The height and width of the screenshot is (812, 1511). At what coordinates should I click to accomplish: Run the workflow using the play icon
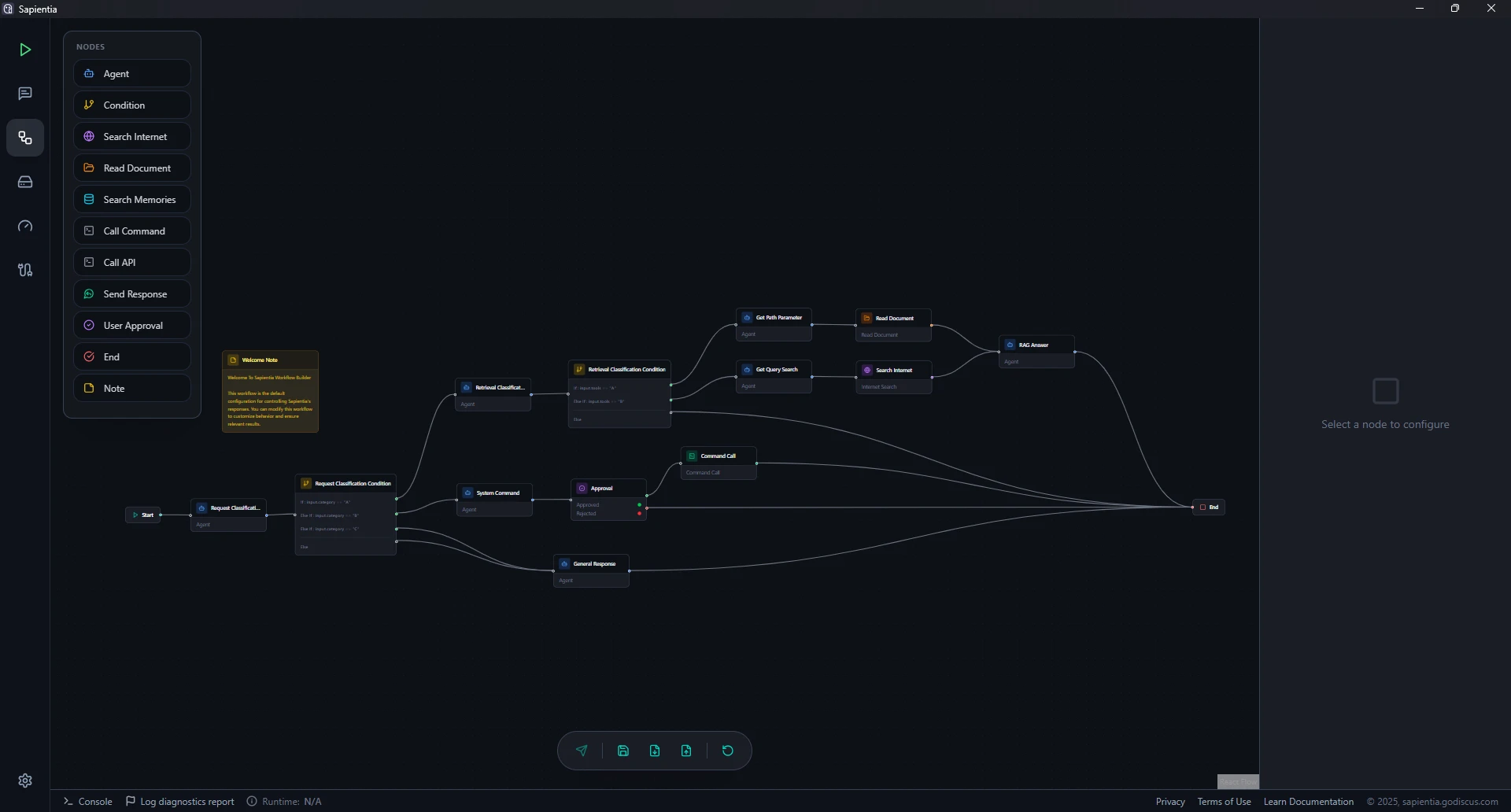(24, 50)
